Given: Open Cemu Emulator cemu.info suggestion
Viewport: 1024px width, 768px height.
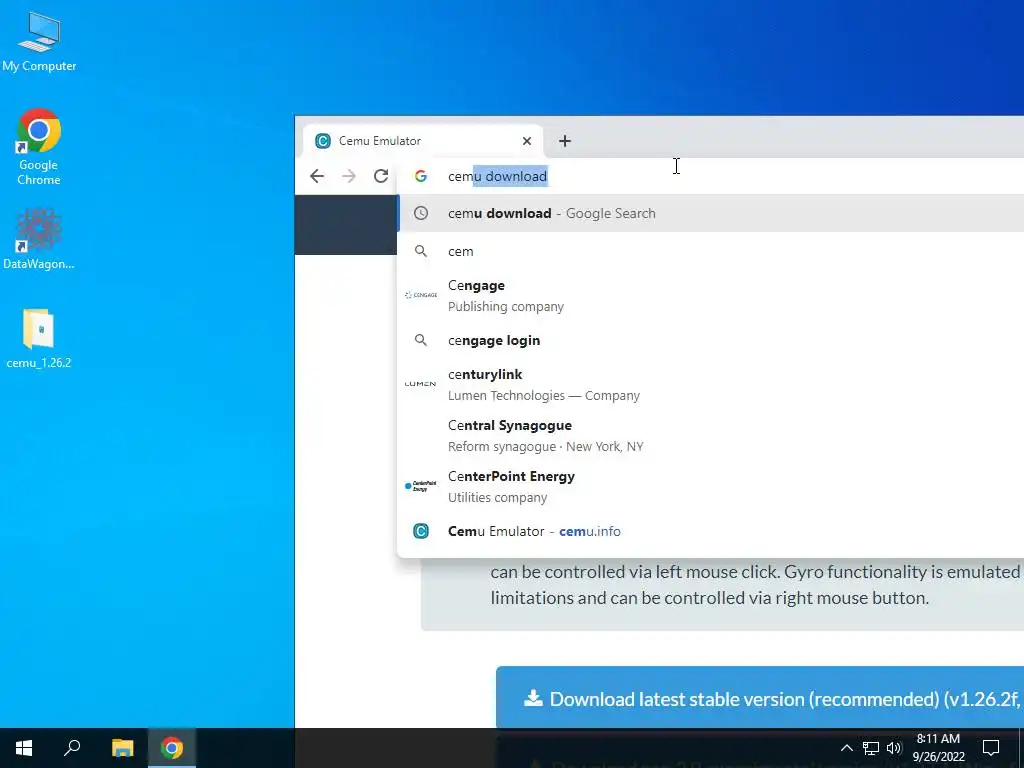Looking at the screenshot, I should click(711, 531).
